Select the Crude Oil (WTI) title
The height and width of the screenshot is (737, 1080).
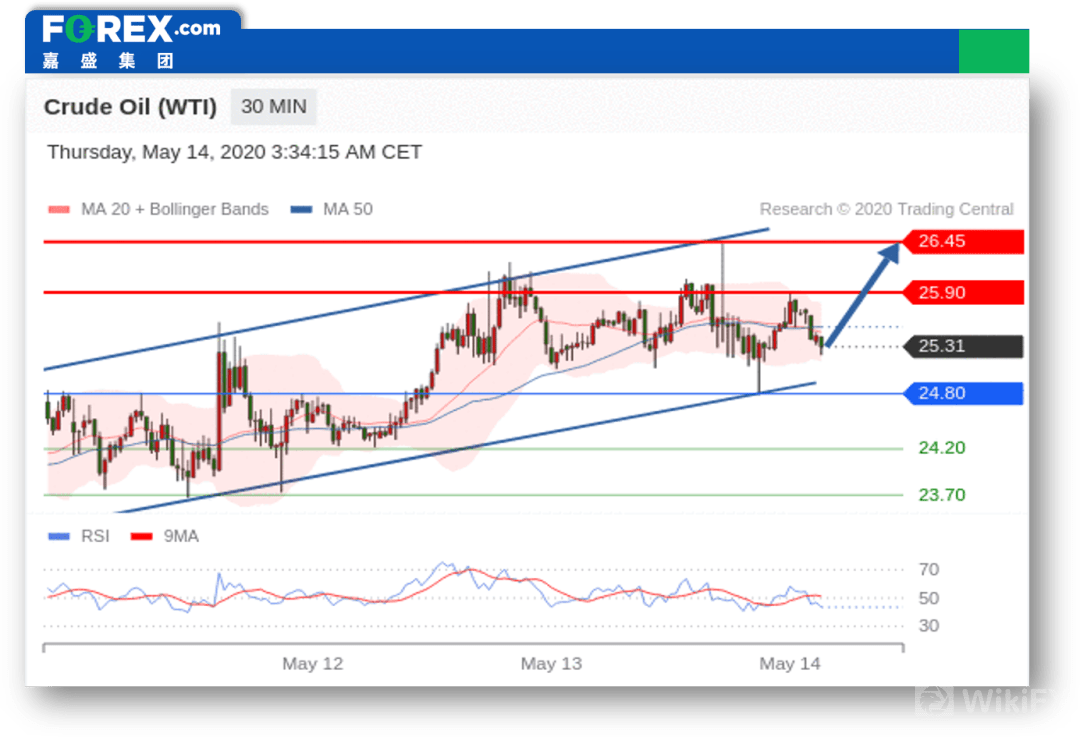click(x=130, y=107)
